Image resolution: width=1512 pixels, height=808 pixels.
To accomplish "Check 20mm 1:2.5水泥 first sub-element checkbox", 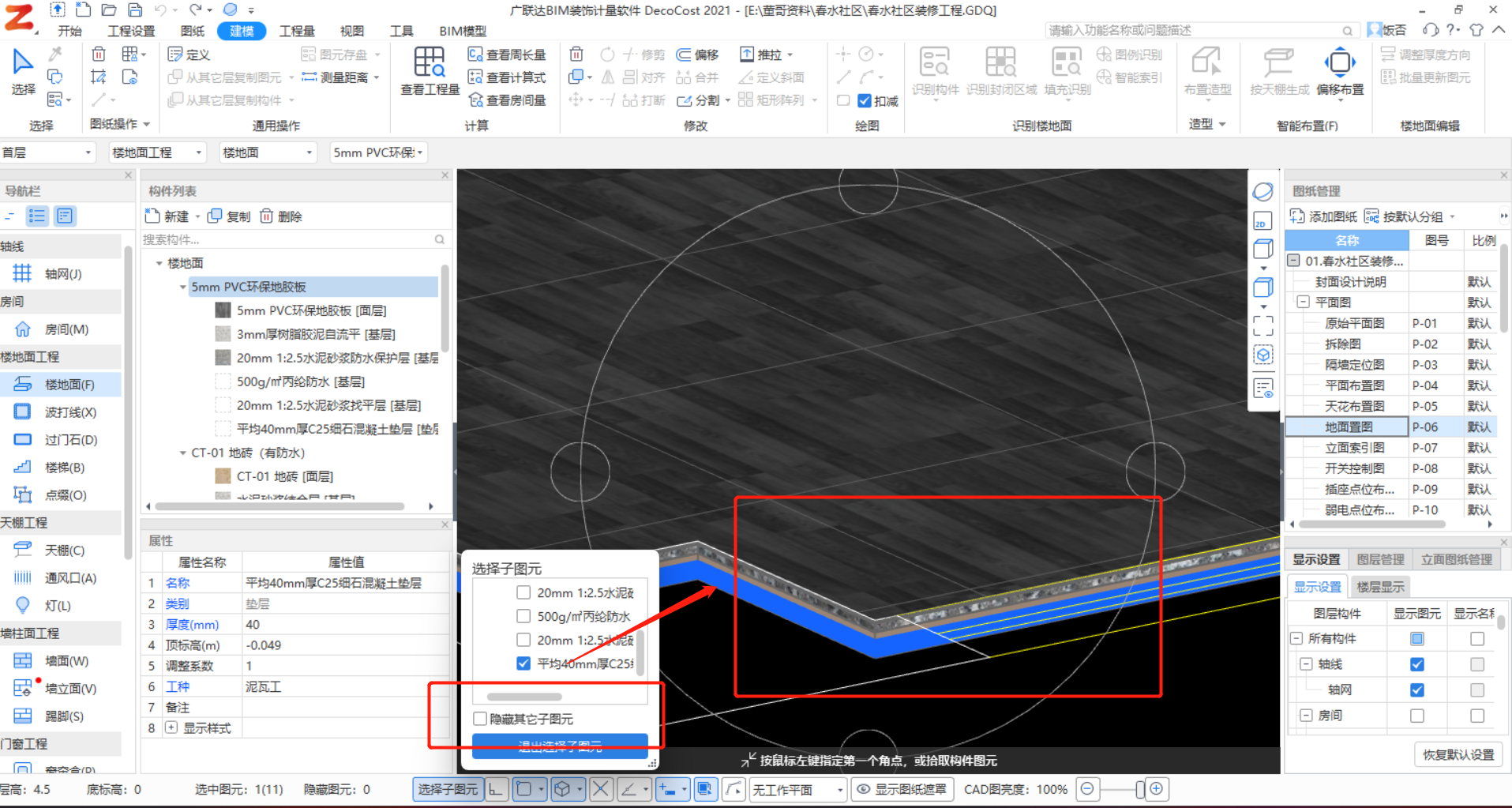I will tap(523, 592).
